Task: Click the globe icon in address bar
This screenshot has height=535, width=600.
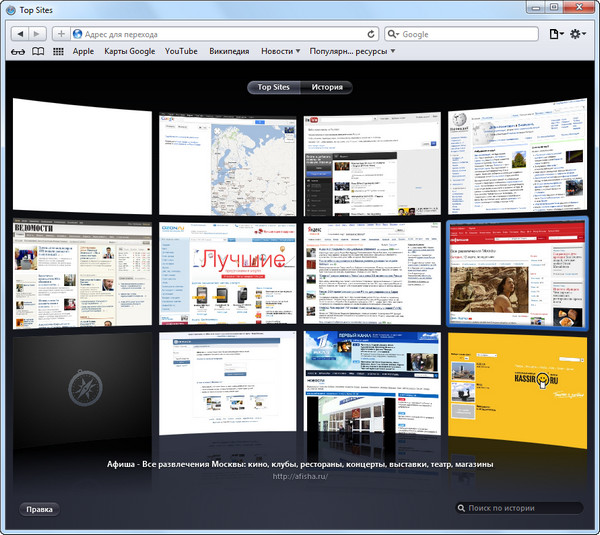Action: tap(77, 34)
